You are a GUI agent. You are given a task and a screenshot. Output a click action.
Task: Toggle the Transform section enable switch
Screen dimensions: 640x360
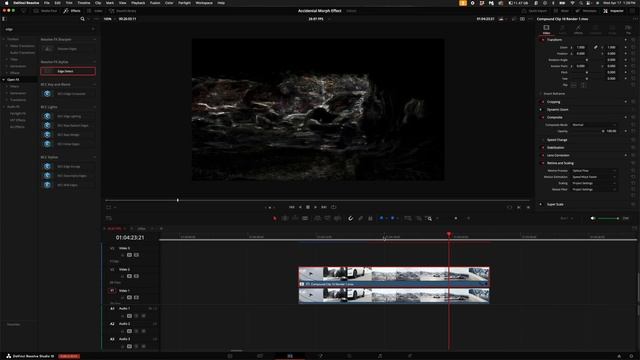pos(542,40)
